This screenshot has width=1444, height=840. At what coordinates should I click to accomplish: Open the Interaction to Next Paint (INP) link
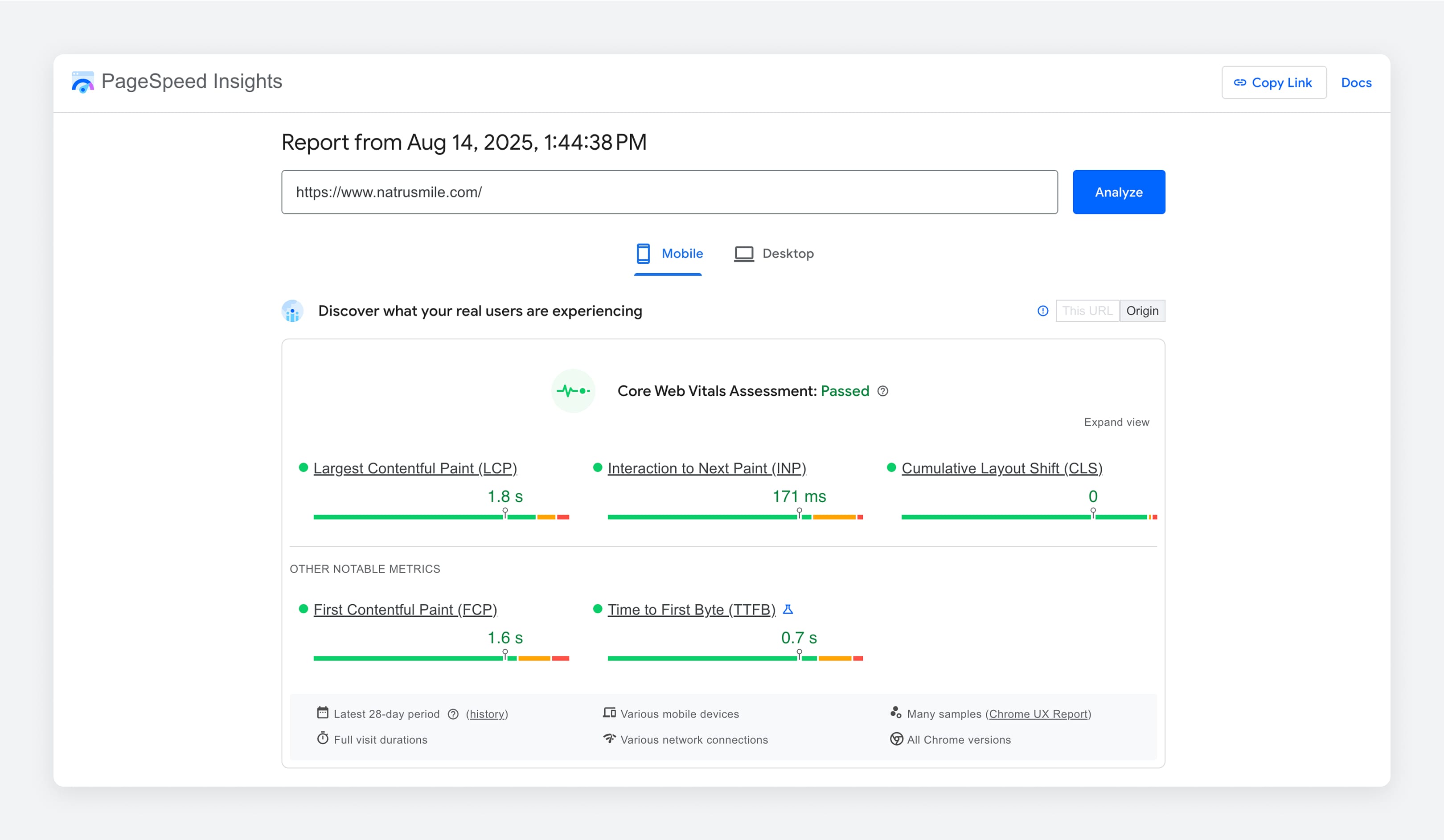pos(706,468)
